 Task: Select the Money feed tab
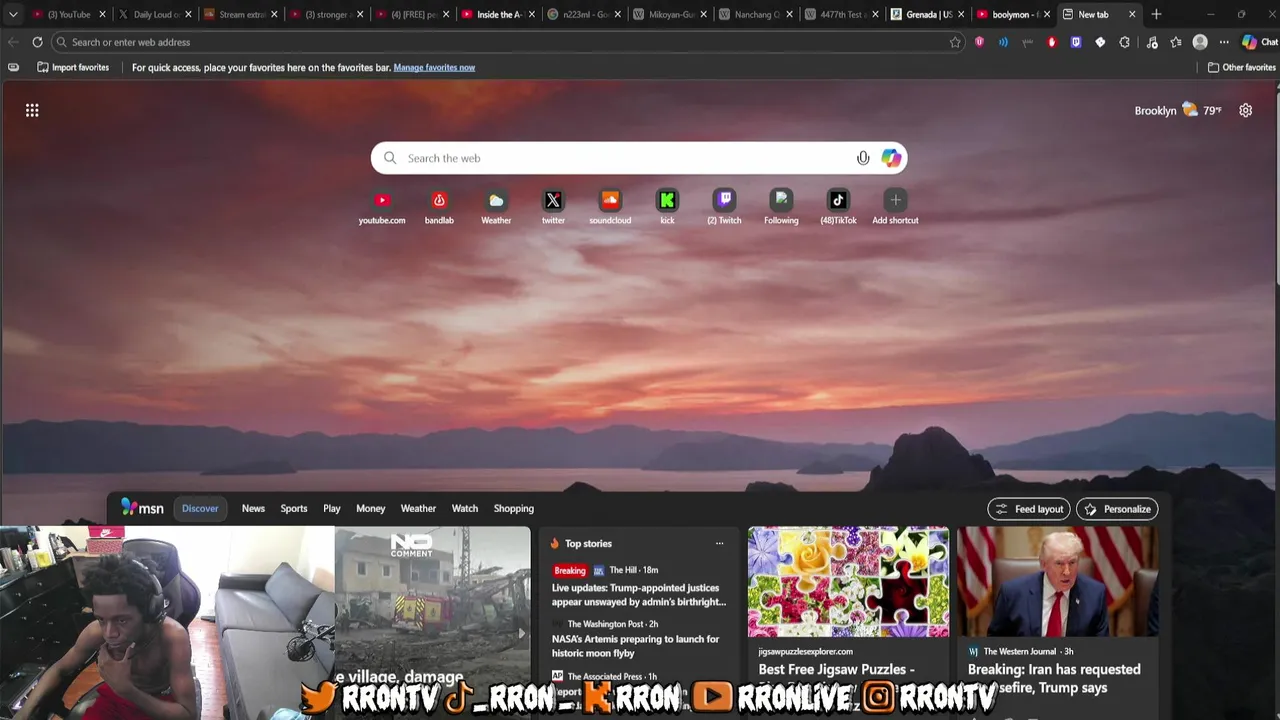[x=370, y=508]
